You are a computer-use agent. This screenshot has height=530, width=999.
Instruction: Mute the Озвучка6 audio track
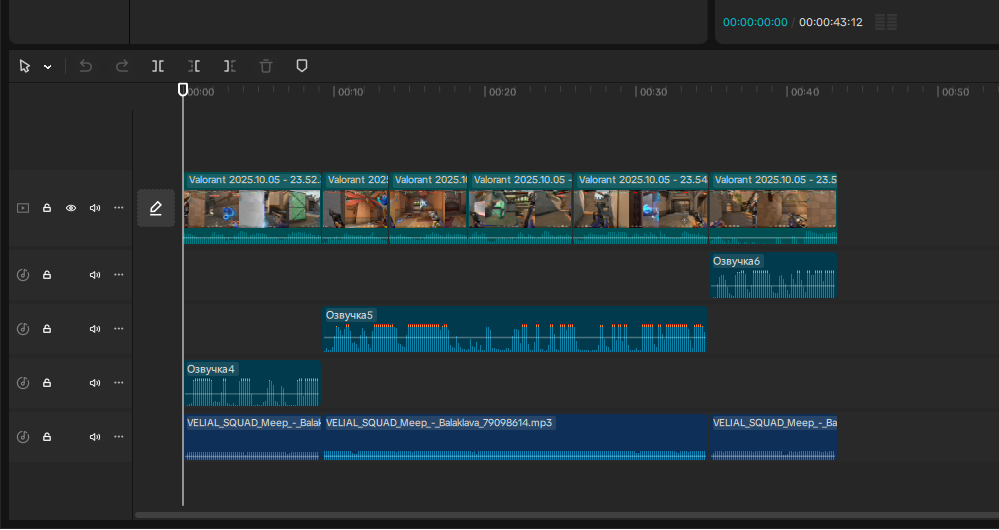point(95,275)
